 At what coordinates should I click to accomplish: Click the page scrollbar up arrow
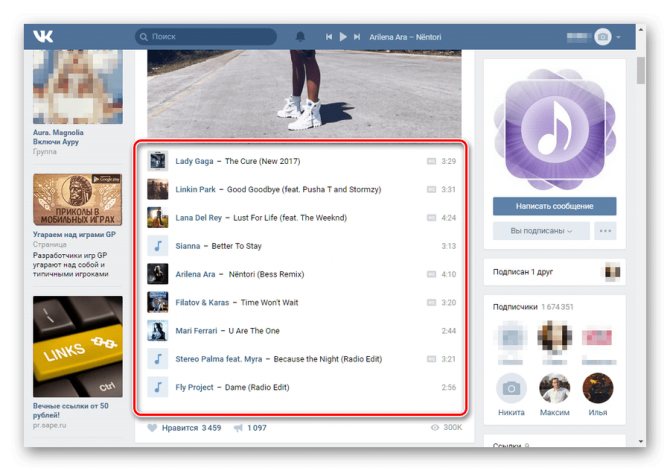pyautogui.click(x=641, y=29)
